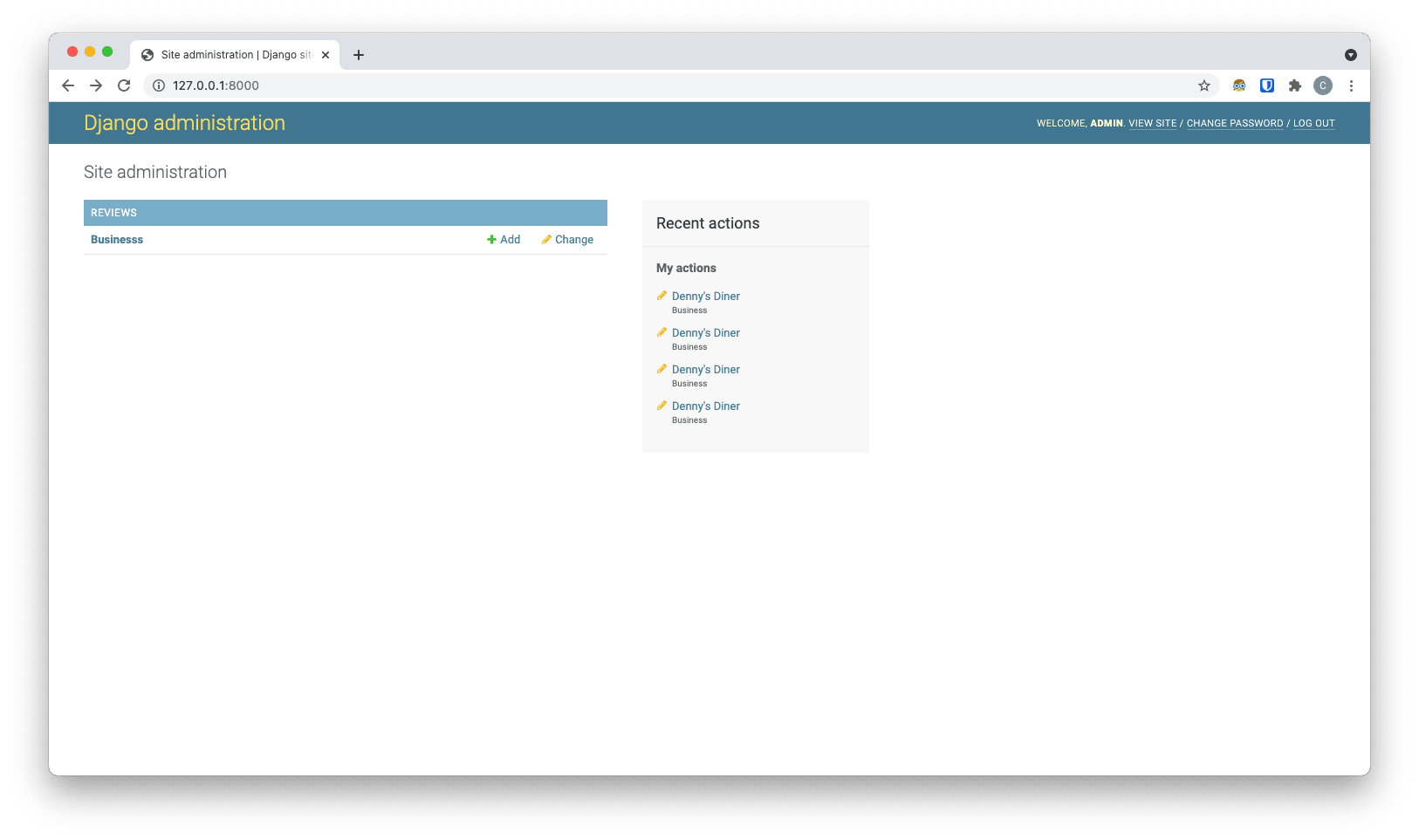Click the browser forward arrow

(x=96, y=85)
